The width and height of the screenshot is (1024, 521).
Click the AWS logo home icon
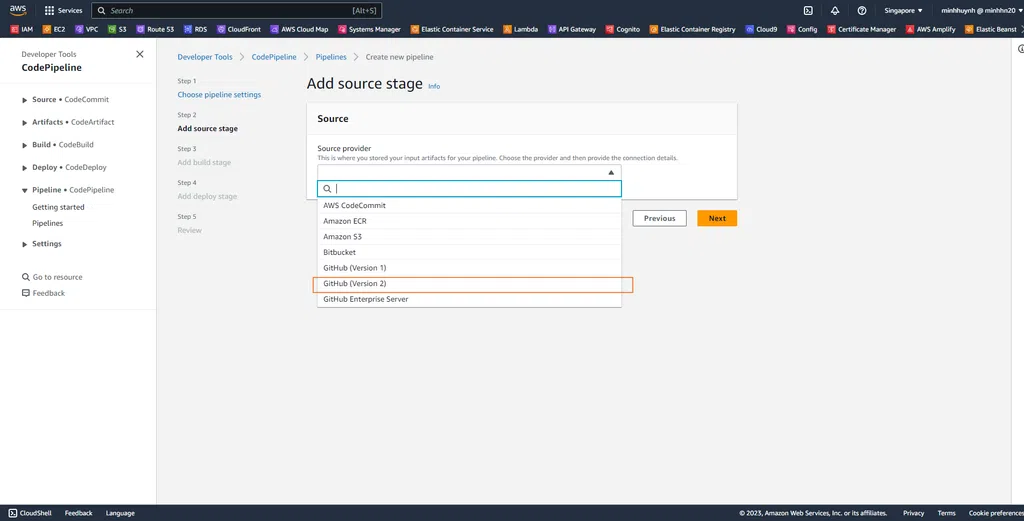18,10
